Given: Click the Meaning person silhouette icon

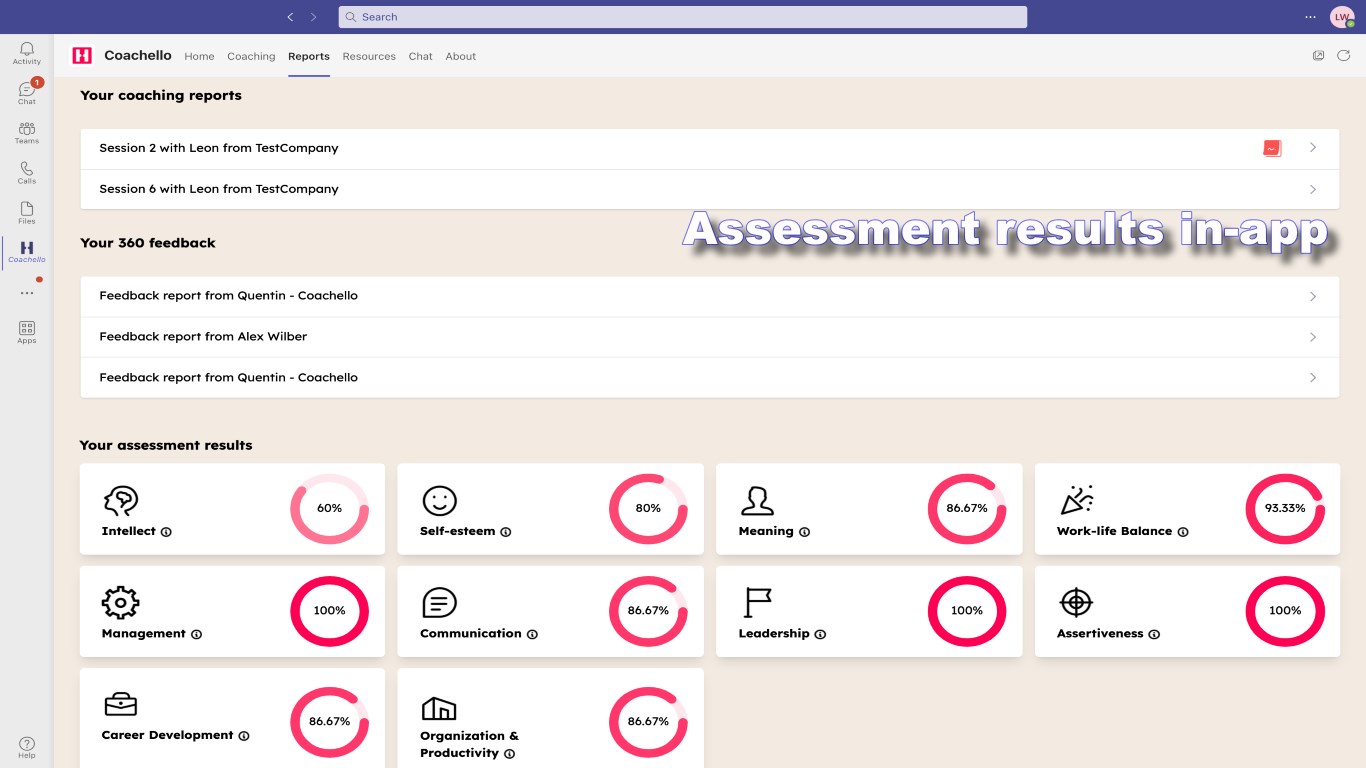Looking at the screenshot, I should 757,500.
